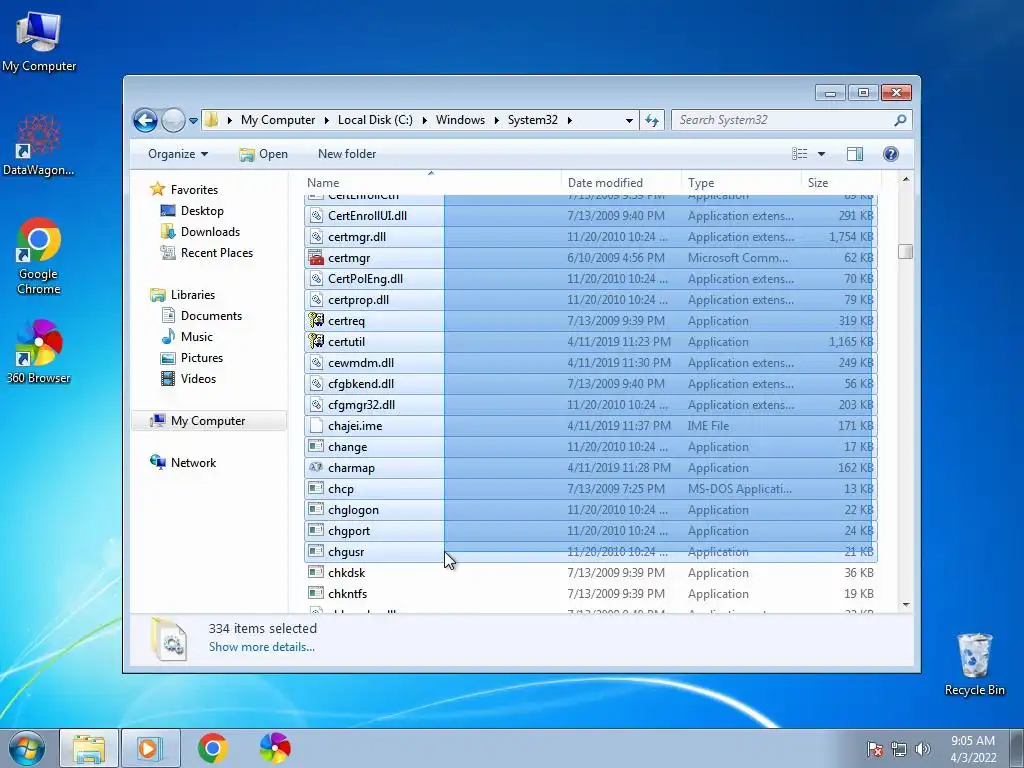1024x768 pixels.
Task: Click the vertical scrollbar thumb
Action: [x=905, y=251]
